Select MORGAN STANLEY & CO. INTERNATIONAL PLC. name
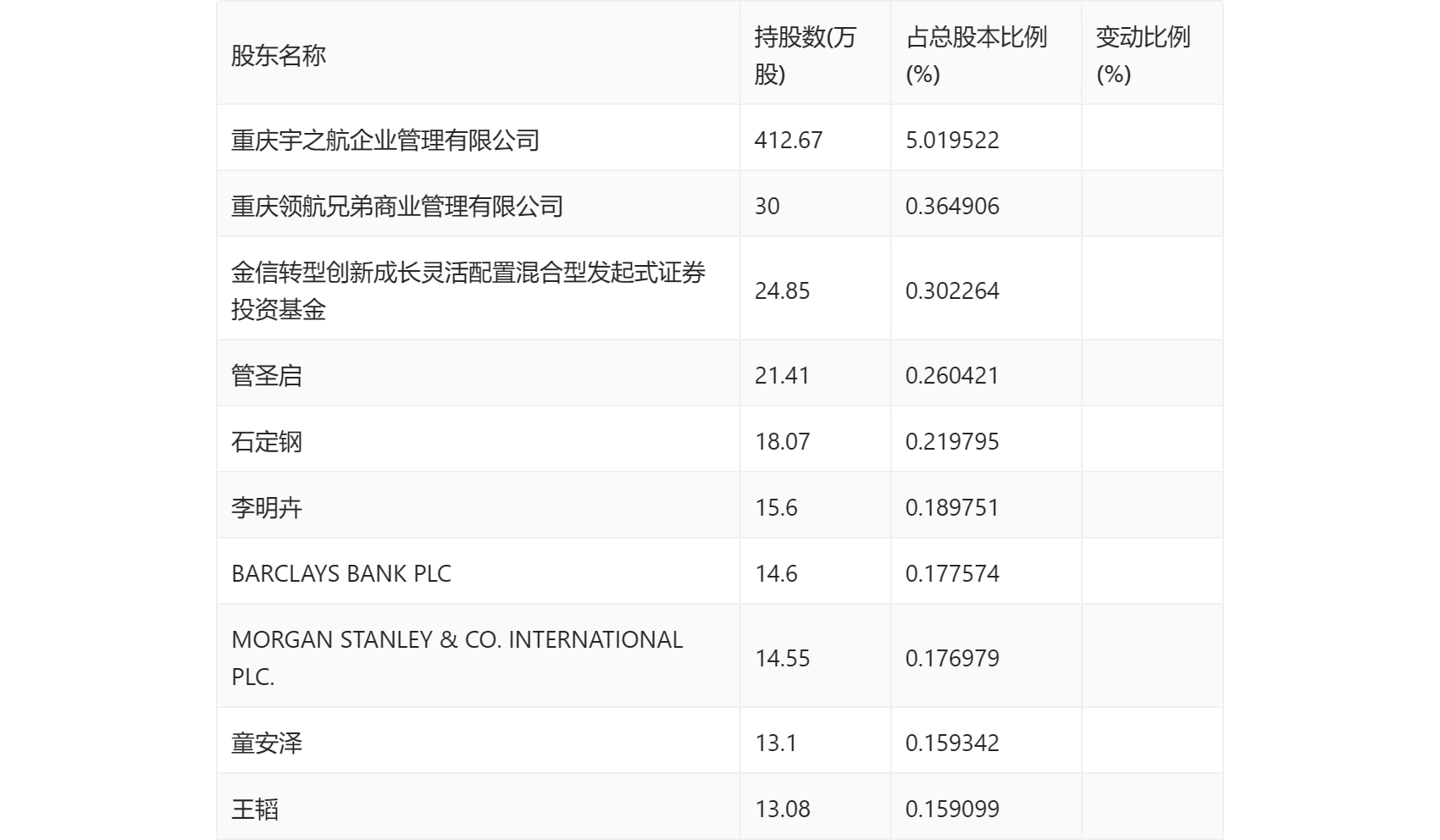This screenshot has width=1440, height=840. coord(457,658)
